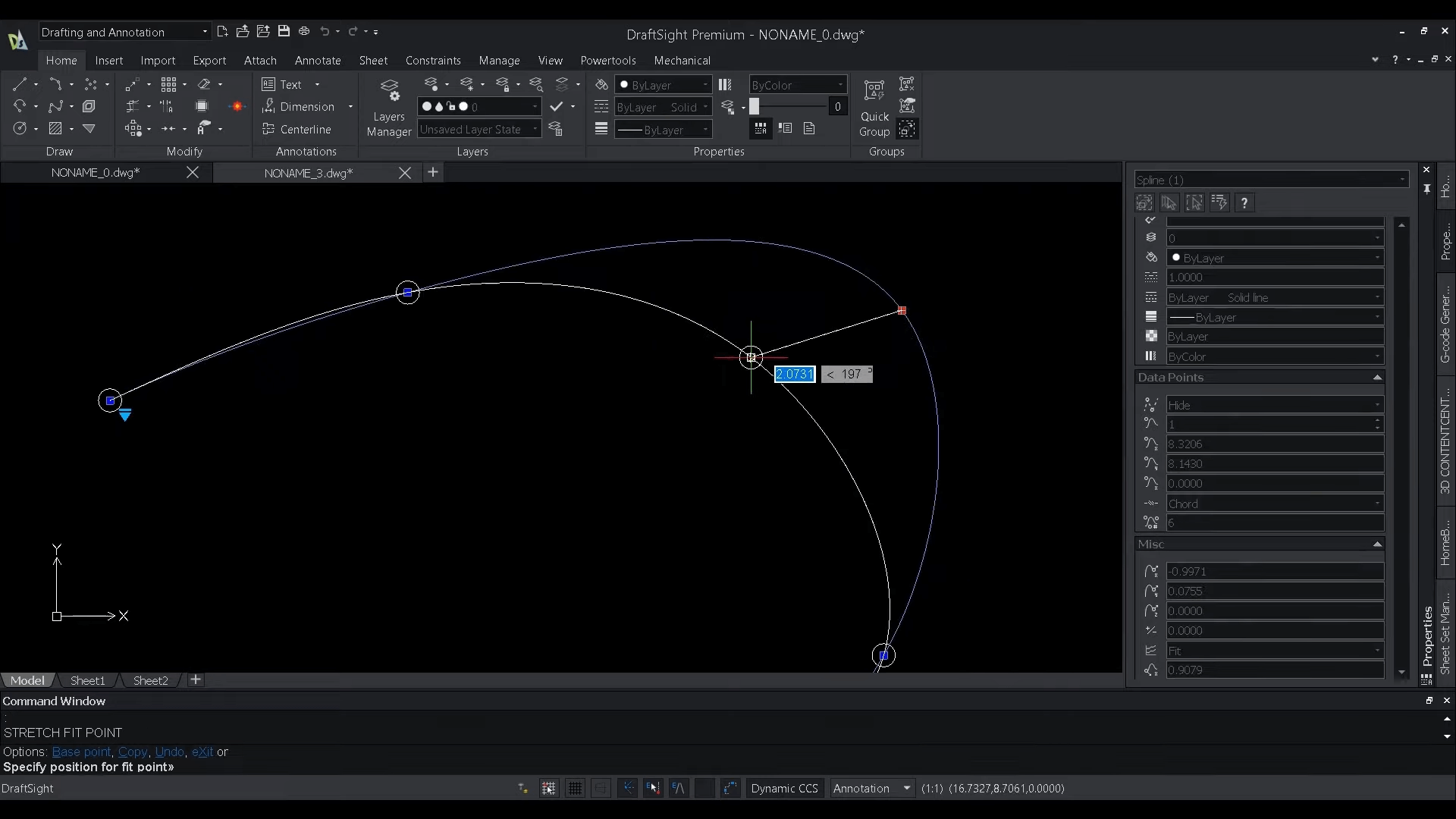Image resolution: width=1456 pixels, height=819 pixels.
Task: Switch to the Mechanical ribbon tab
Action: (682, 61)
